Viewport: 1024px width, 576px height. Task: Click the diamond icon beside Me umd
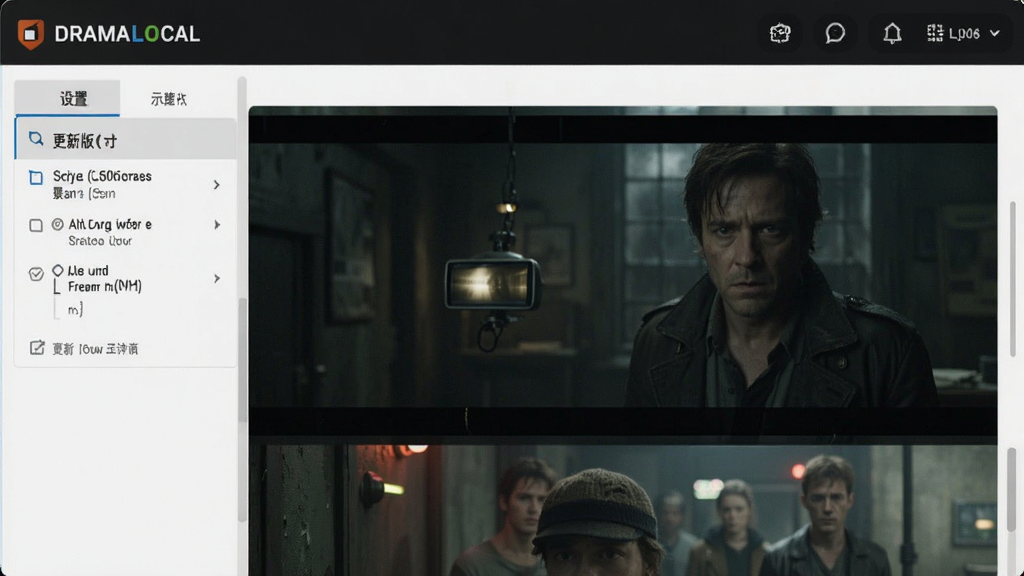pyautogui.click(x=57, y=270)
